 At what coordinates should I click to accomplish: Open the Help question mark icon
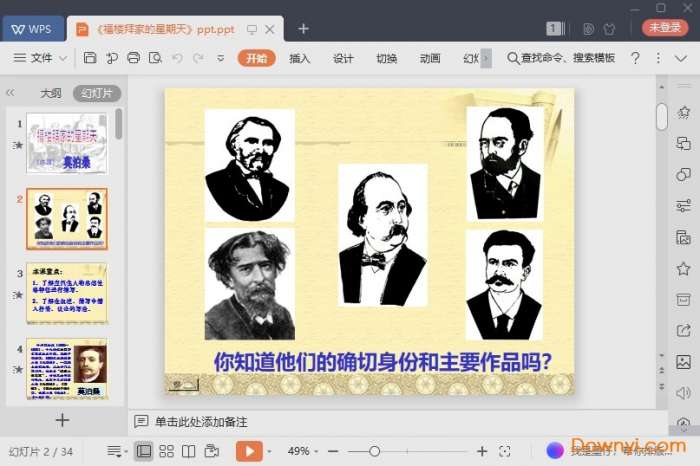tap(635, 58)
